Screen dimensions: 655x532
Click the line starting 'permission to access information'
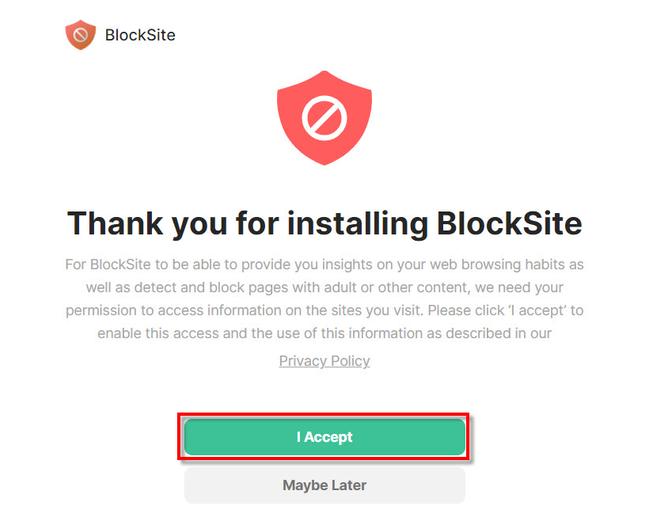[324, 310]
